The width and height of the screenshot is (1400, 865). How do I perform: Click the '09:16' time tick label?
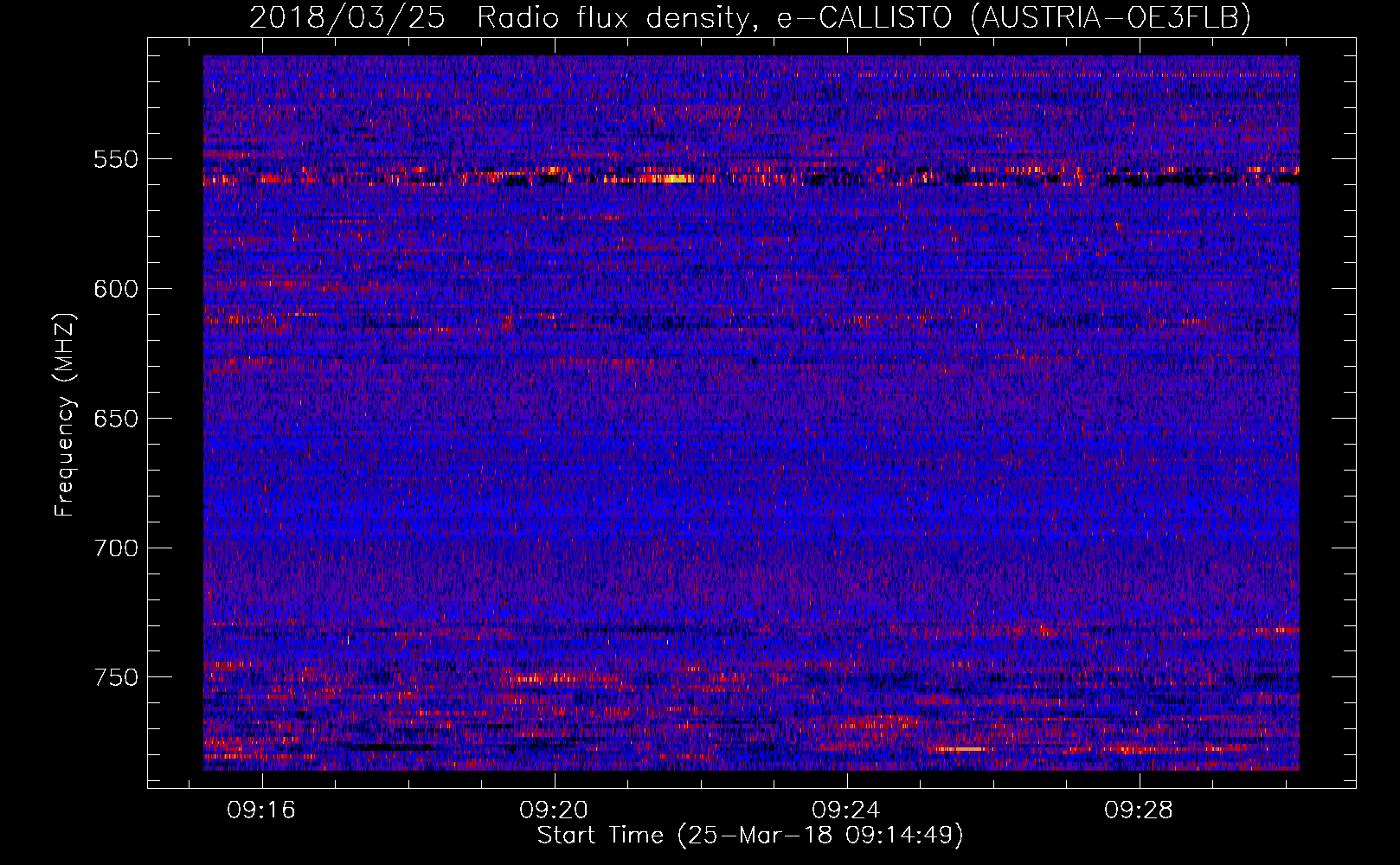point(260,810)
